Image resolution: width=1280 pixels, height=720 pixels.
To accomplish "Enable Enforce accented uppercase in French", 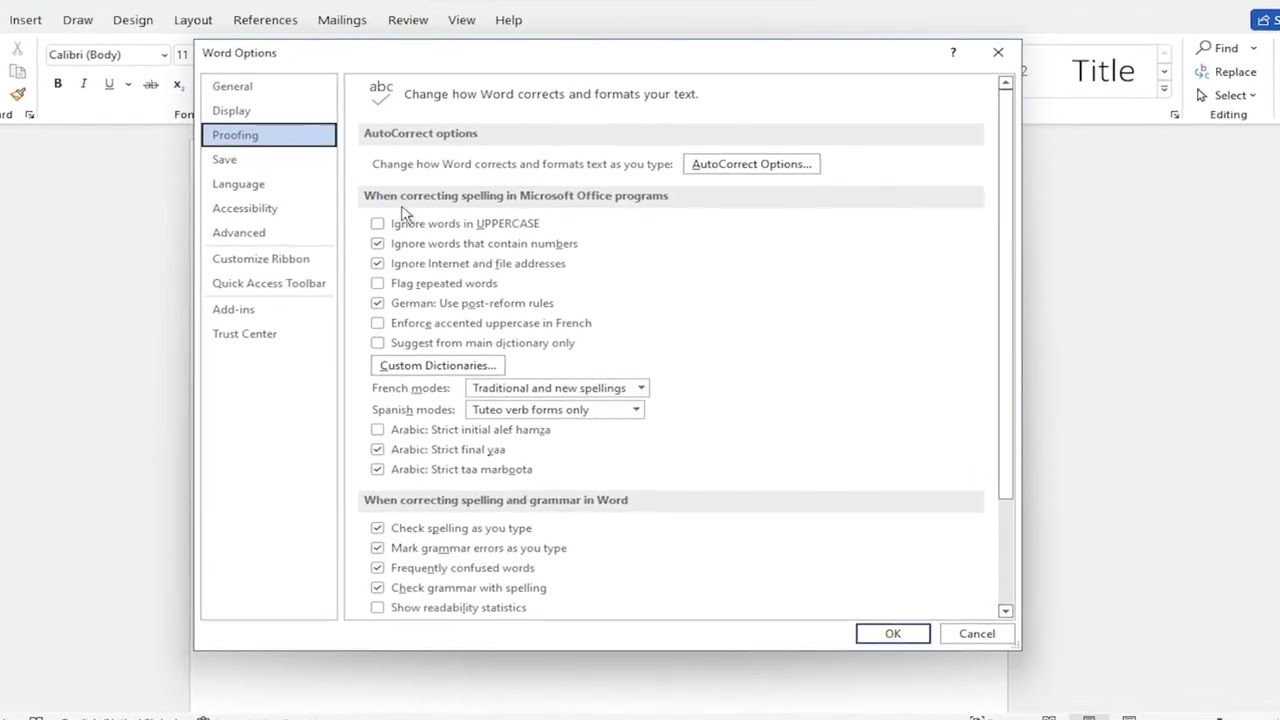I will (x=377, y=323).
